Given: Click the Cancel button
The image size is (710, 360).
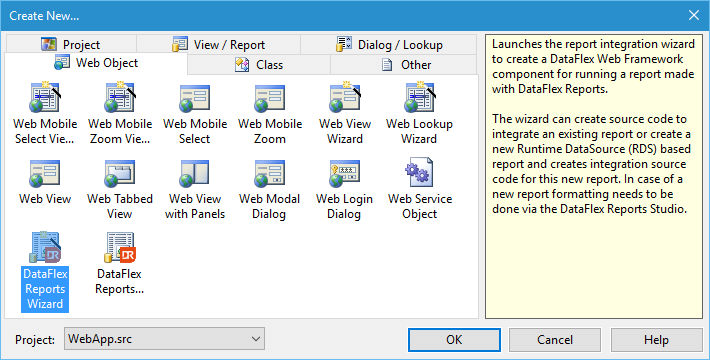Looking at the screenshot, I should (x=555, y=340).
